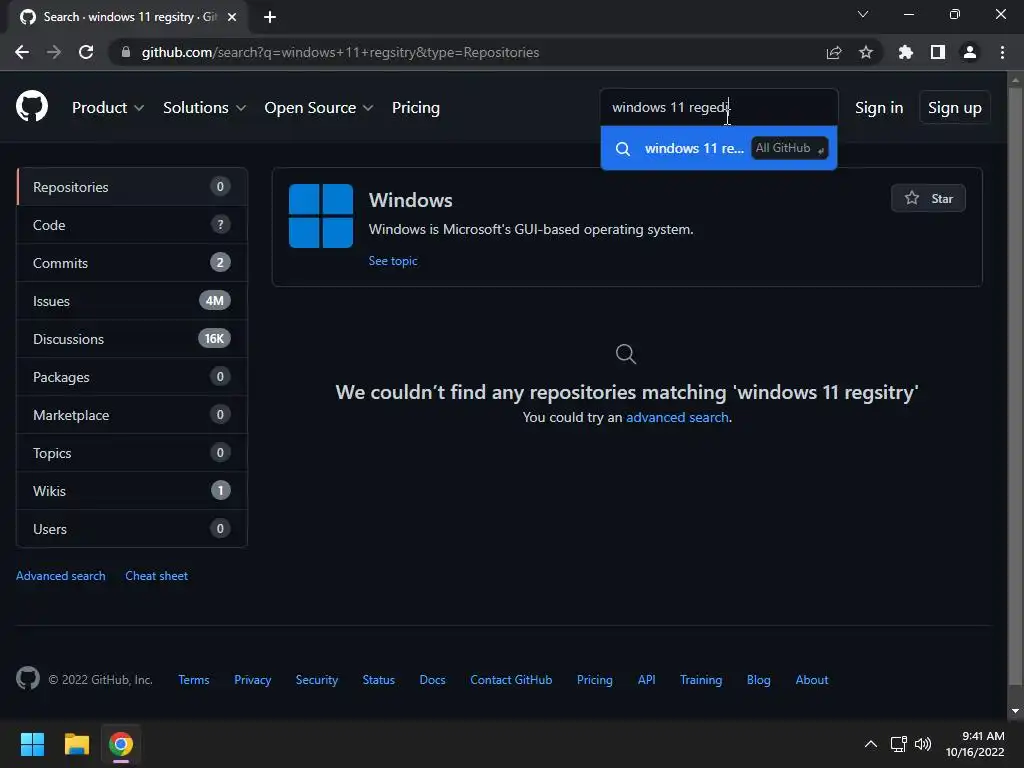
Task: Open a new browser tab
Action: (x=270, y=17)
